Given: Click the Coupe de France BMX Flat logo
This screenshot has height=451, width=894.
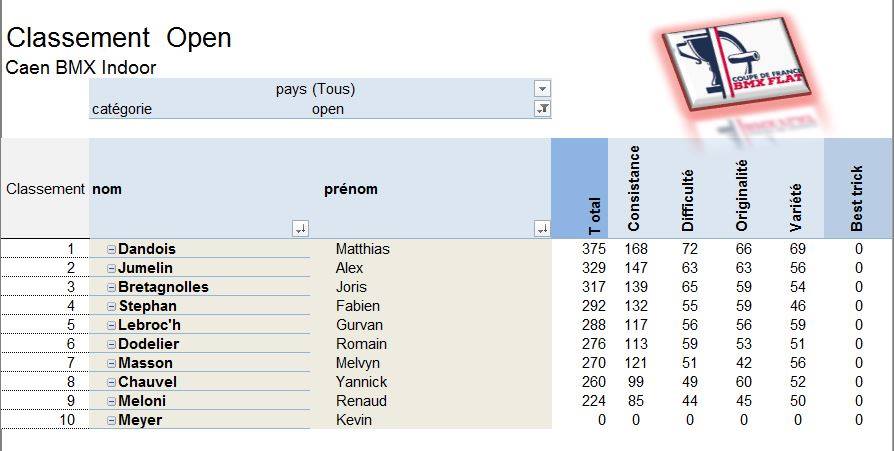Looking at the screenshot, I should pos(736,63).
